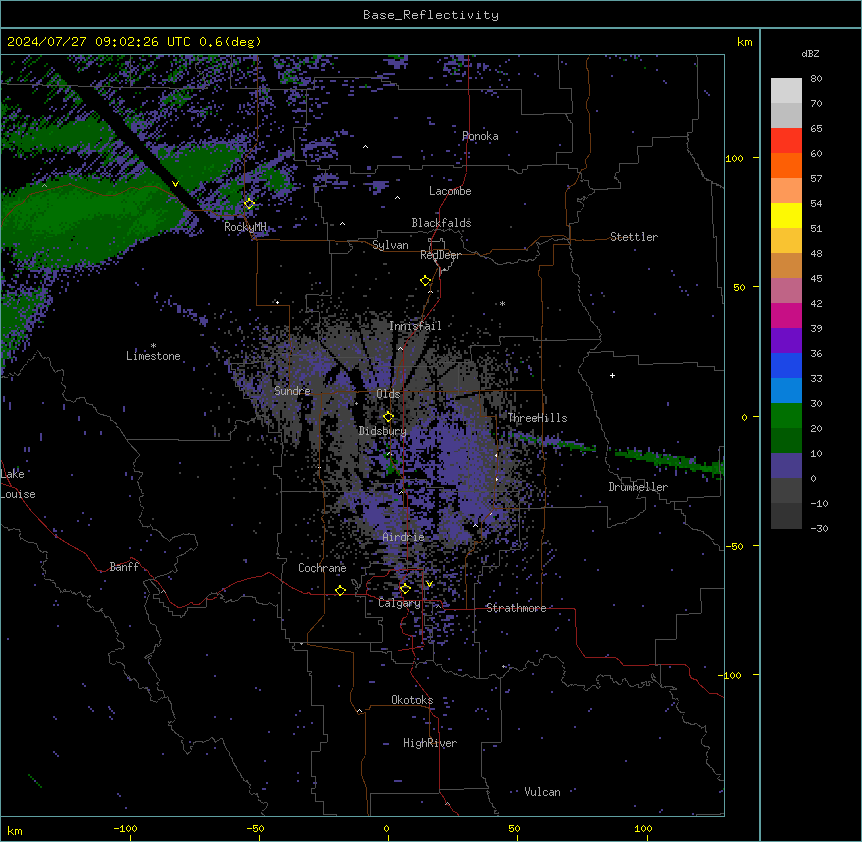Pick the light gray 80-70 dBZ legend swatch
Screen dimensions: 862x842
coord(786,91)
